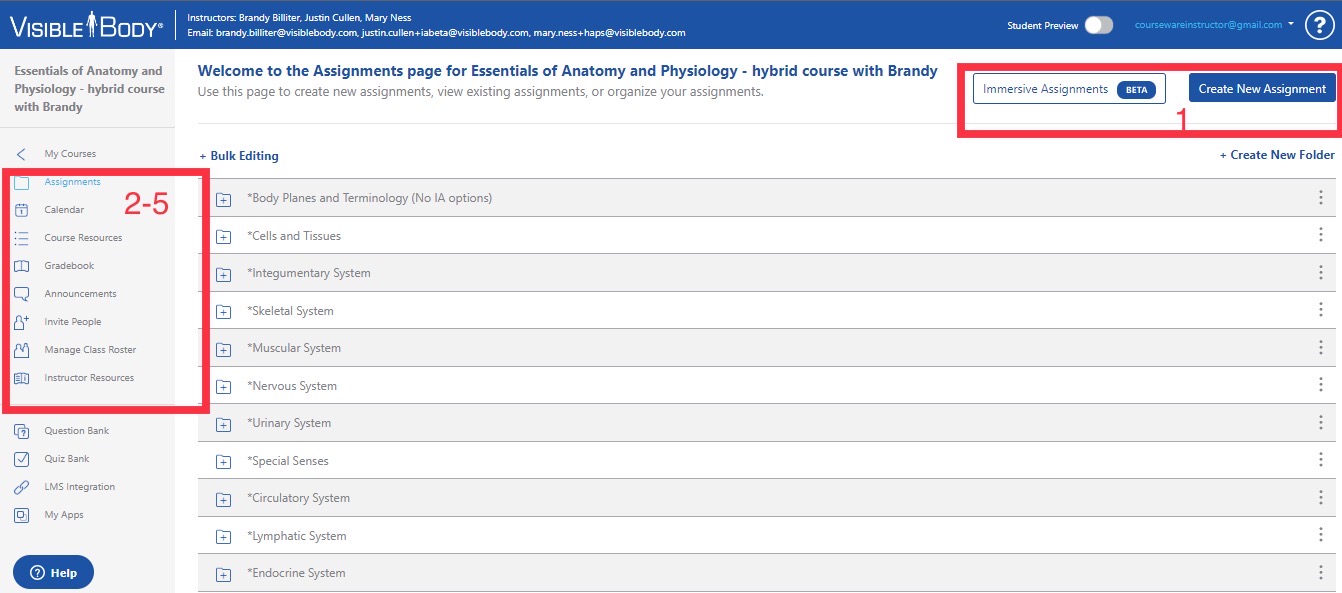Toggle the Student Preview switch
Viewport: 1342px width, 593px height.
(1098, 25)
